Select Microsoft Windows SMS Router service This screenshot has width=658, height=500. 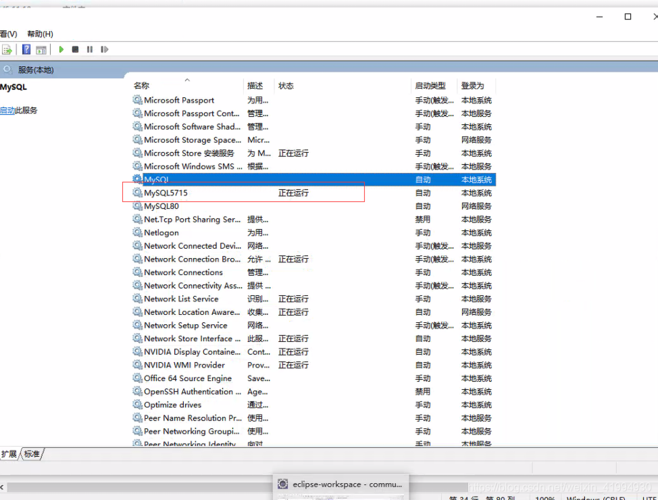tap(193, 166)
